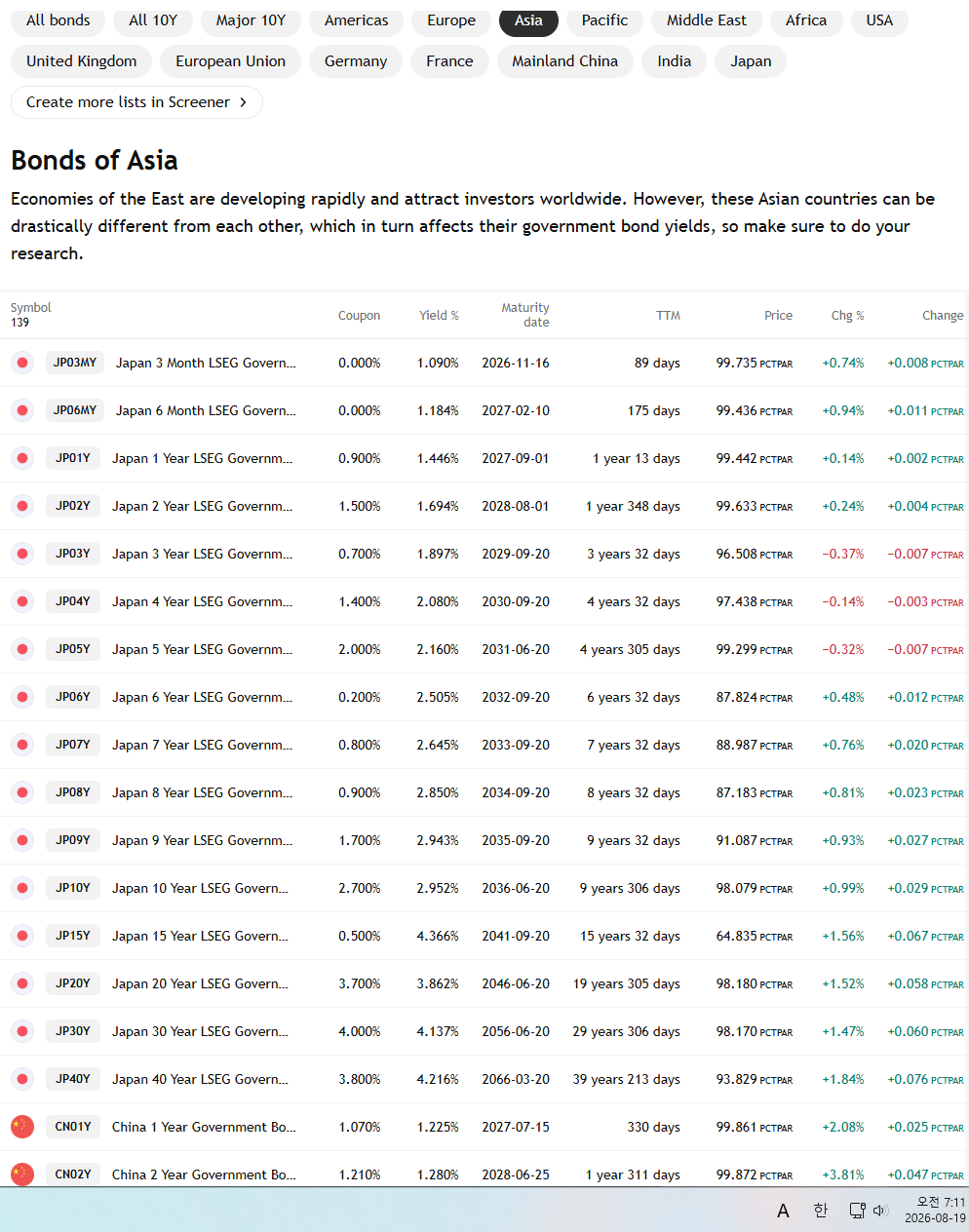Click the Japan flag icon beside JP10Y
The height and width of the screenshot is (1232, 969).
(22, 888)
